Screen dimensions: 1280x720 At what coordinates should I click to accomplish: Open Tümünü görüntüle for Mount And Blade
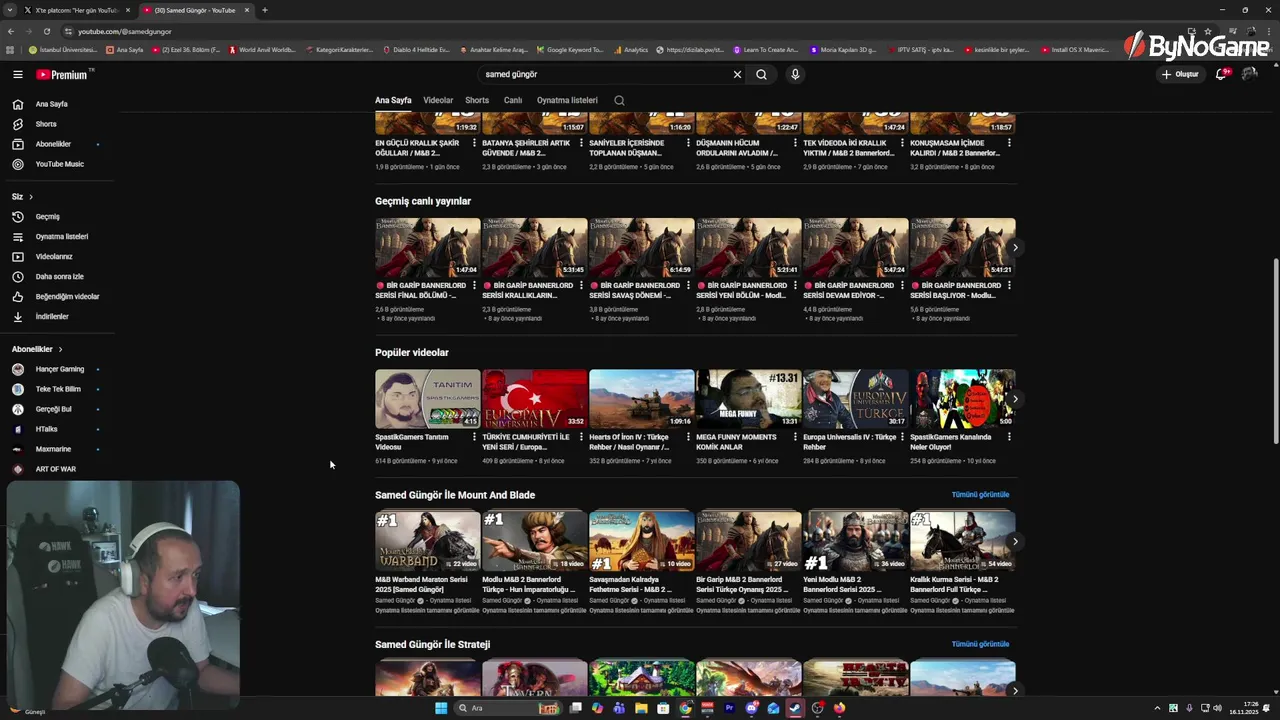[x=980, y=494]
